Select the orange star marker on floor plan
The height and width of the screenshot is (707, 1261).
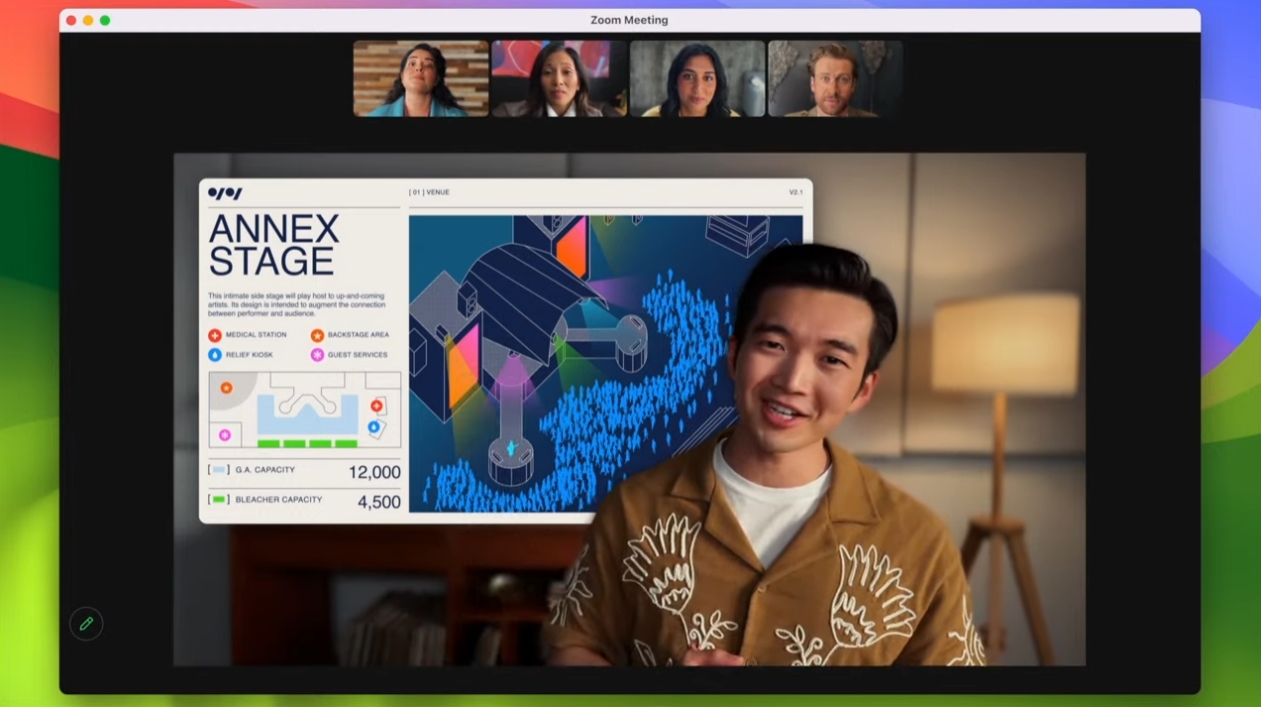click(226, 387)
